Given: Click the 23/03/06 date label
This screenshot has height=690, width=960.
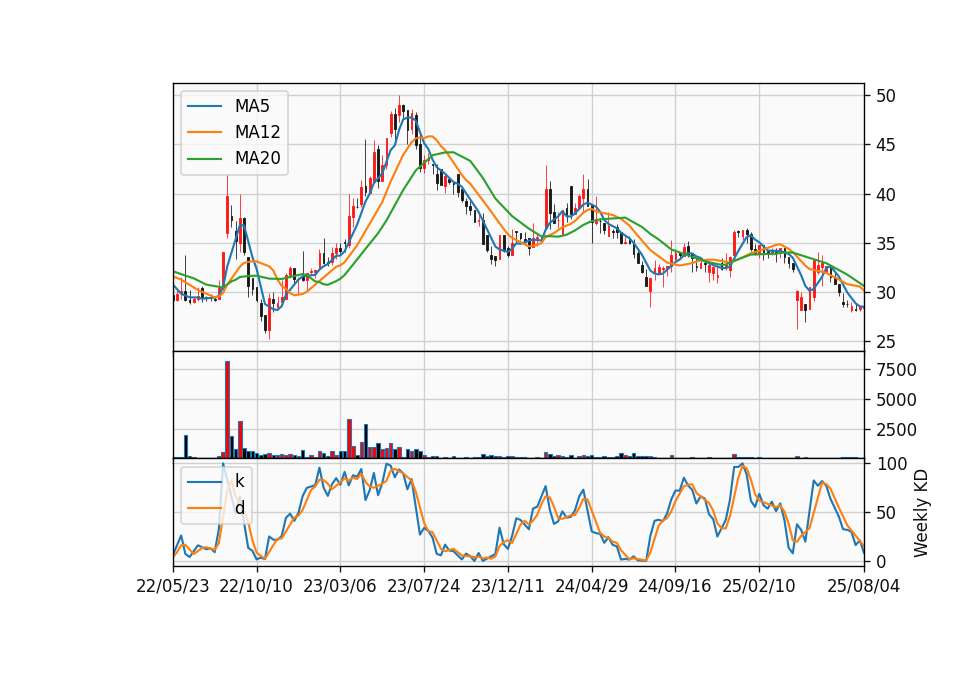Looking at the screenshot, I should [x=340, y=586].
